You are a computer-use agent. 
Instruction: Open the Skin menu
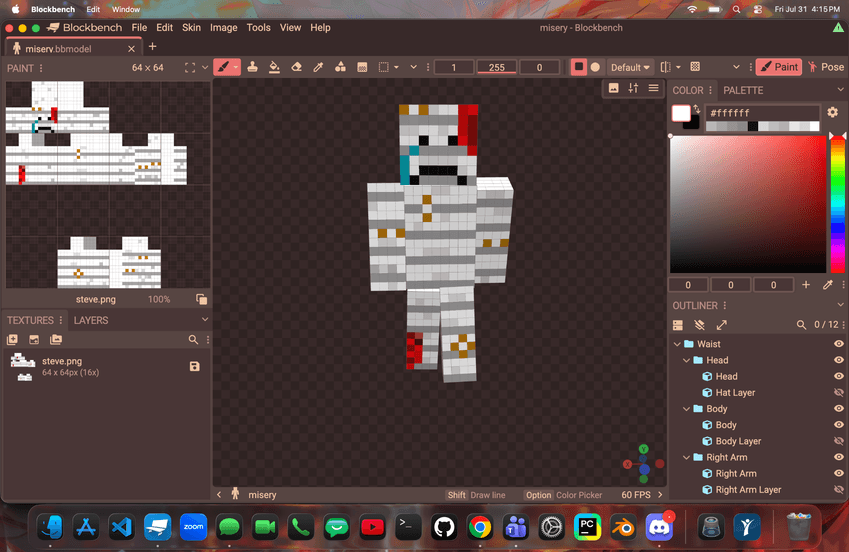click(191, 28)
